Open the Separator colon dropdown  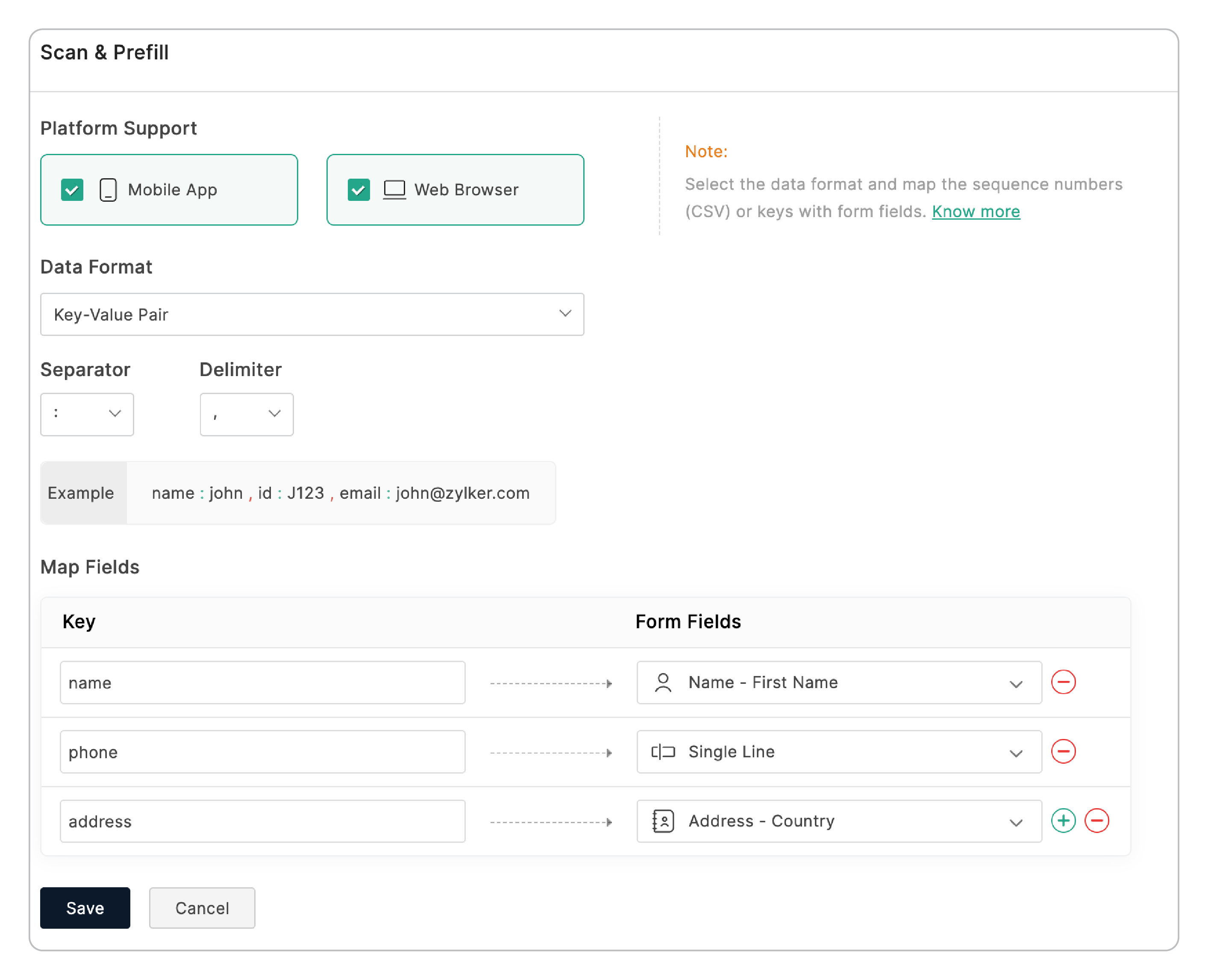tap(87, 415)
